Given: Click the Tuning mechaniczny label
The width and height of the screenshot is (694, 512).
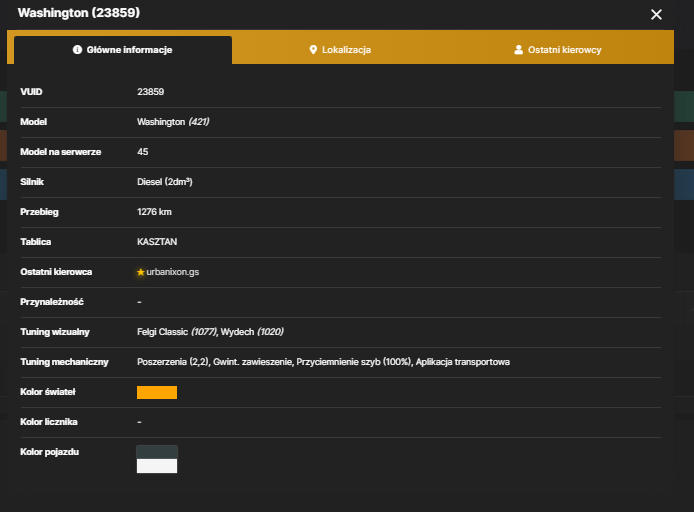Looking at the screenshot, I should click(64, 362).
